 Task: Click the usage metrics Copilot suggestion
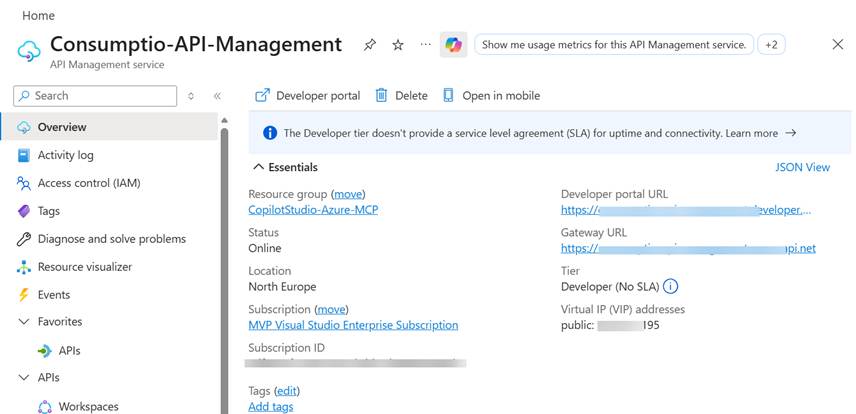[x=614, y=45]
